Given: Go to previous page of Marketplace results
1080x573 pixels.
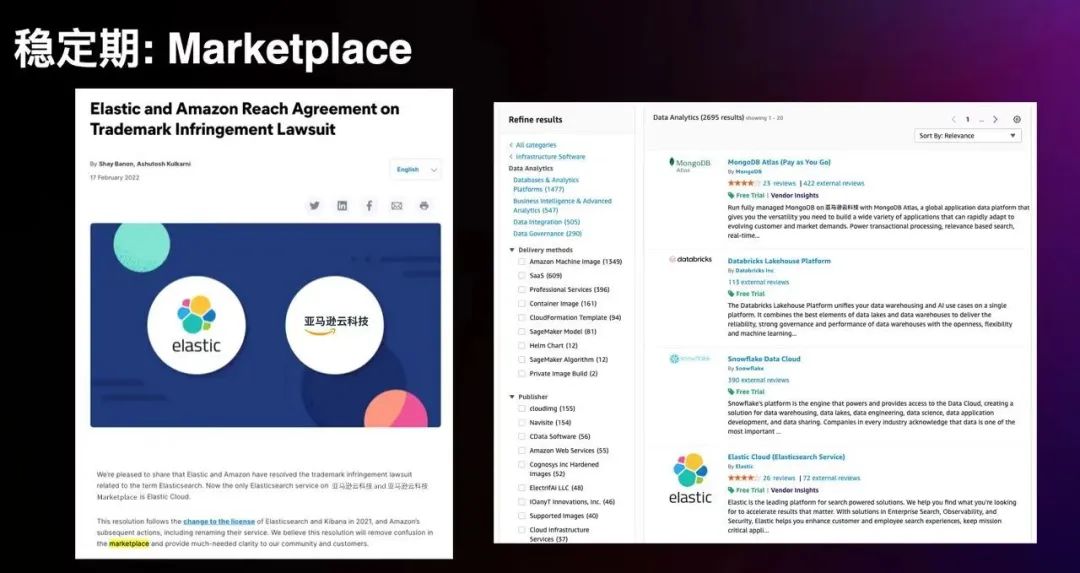Looking at the screenshot, I should [954, 119].
